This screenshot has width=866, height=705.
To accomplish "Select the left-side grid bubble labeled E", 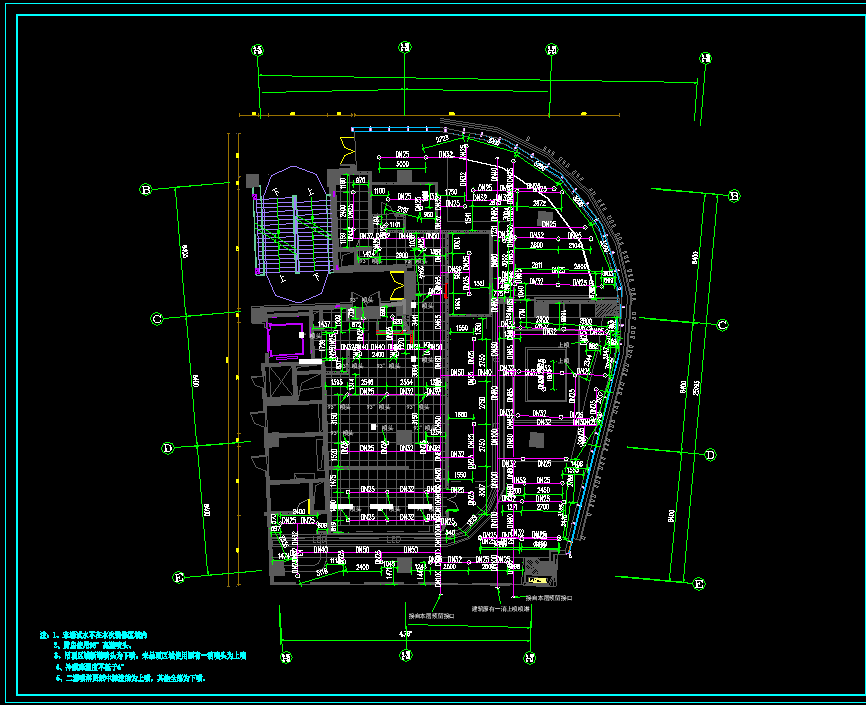I will (x=180, y=577).
